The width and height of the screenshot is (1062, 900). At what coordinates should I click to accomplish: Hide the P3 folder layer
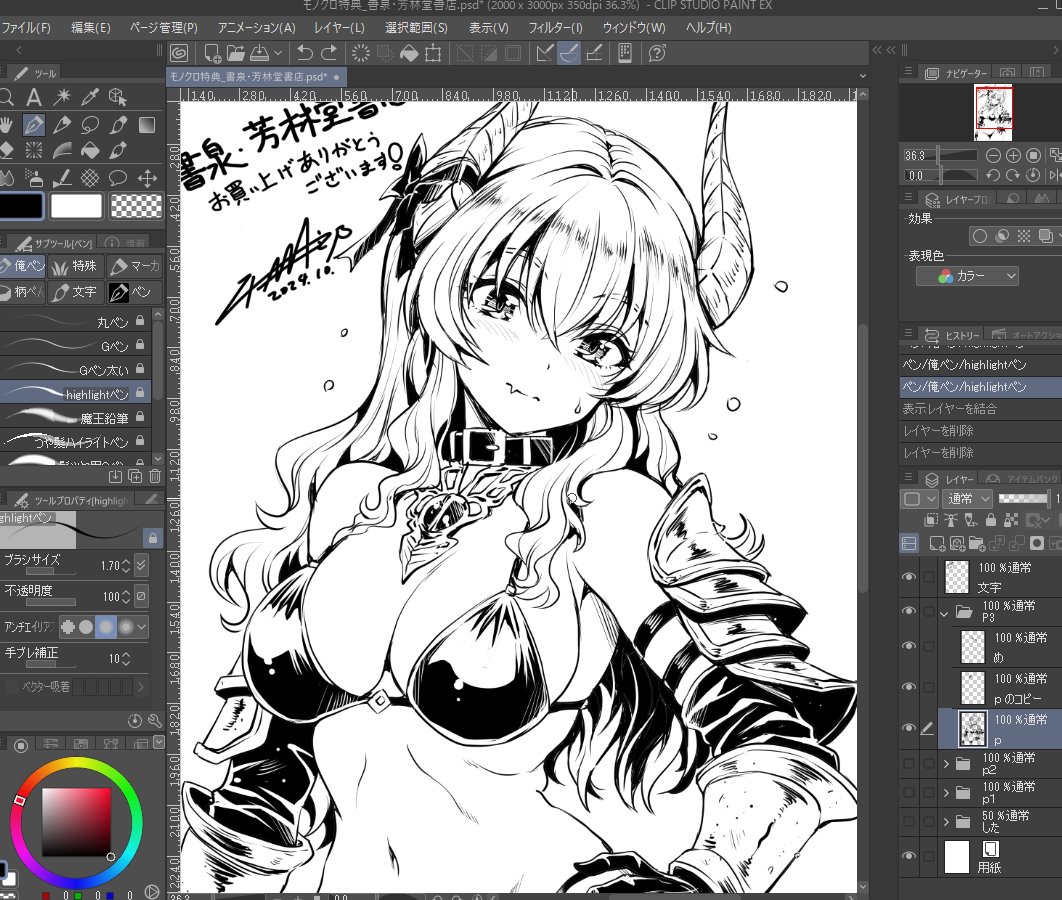[x=909, y=611]
